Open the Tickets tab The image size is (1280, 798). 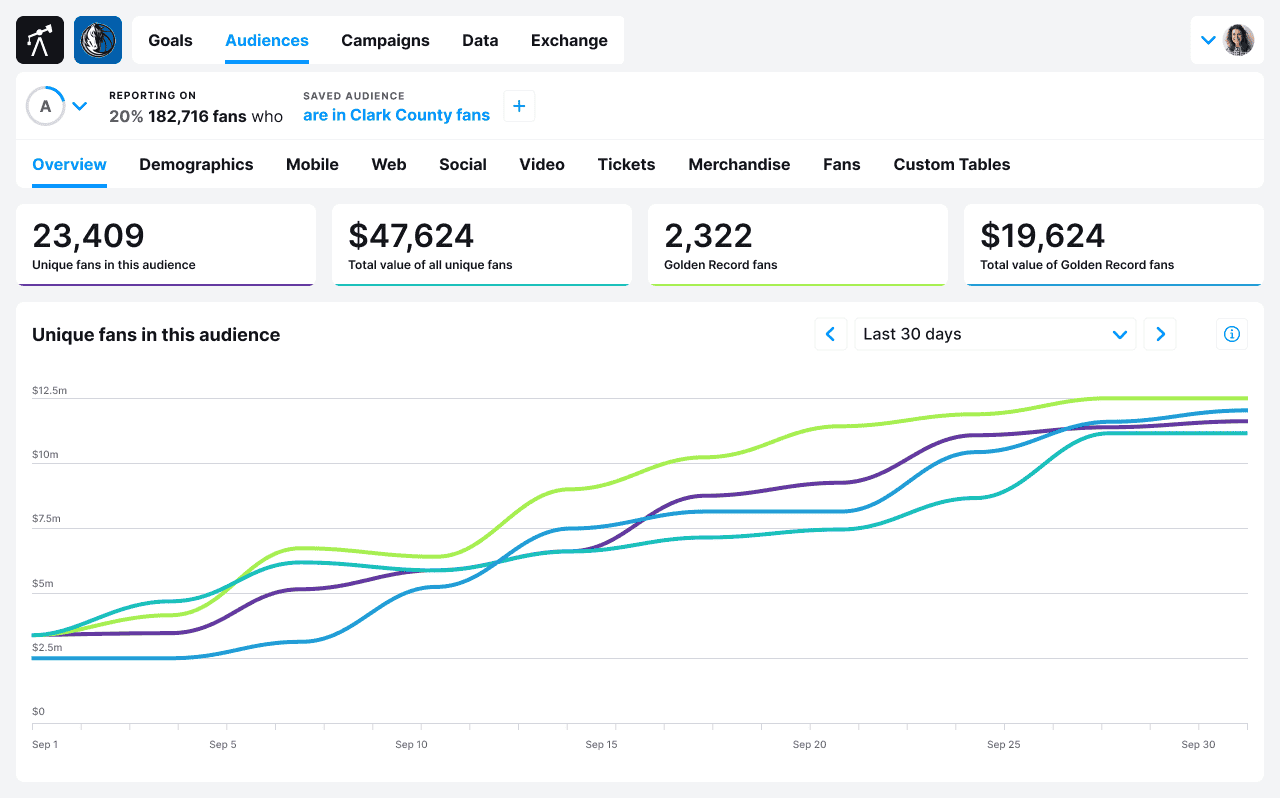626,164
